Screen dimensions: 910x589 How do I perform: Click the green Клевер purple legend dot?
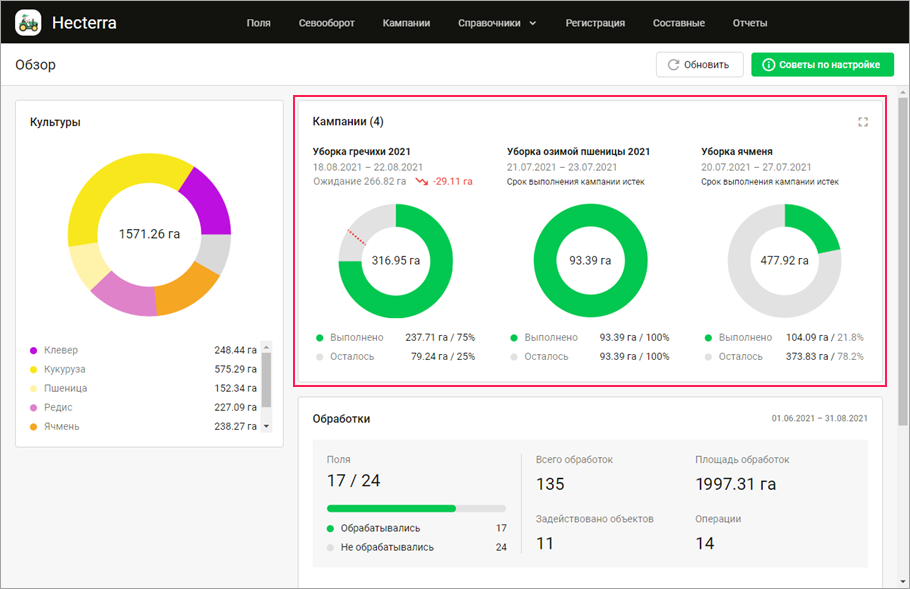pos(34,350)
